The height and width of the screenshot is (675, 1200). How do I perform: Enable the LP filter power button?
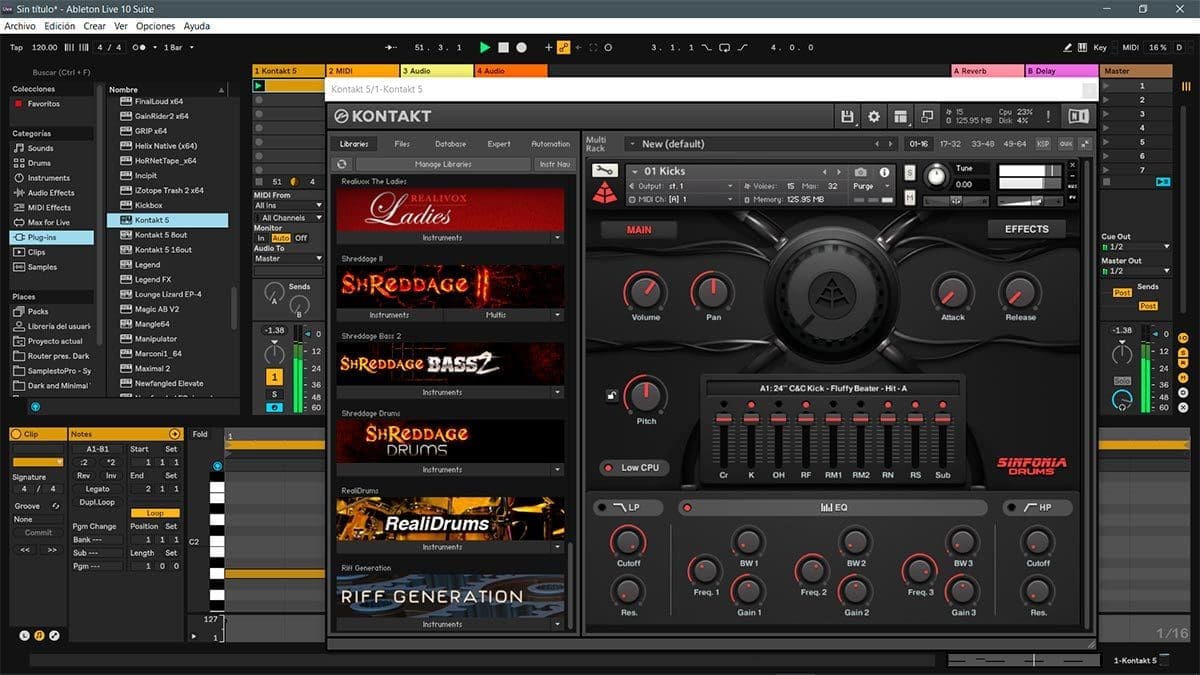click(x=601, y=508)
